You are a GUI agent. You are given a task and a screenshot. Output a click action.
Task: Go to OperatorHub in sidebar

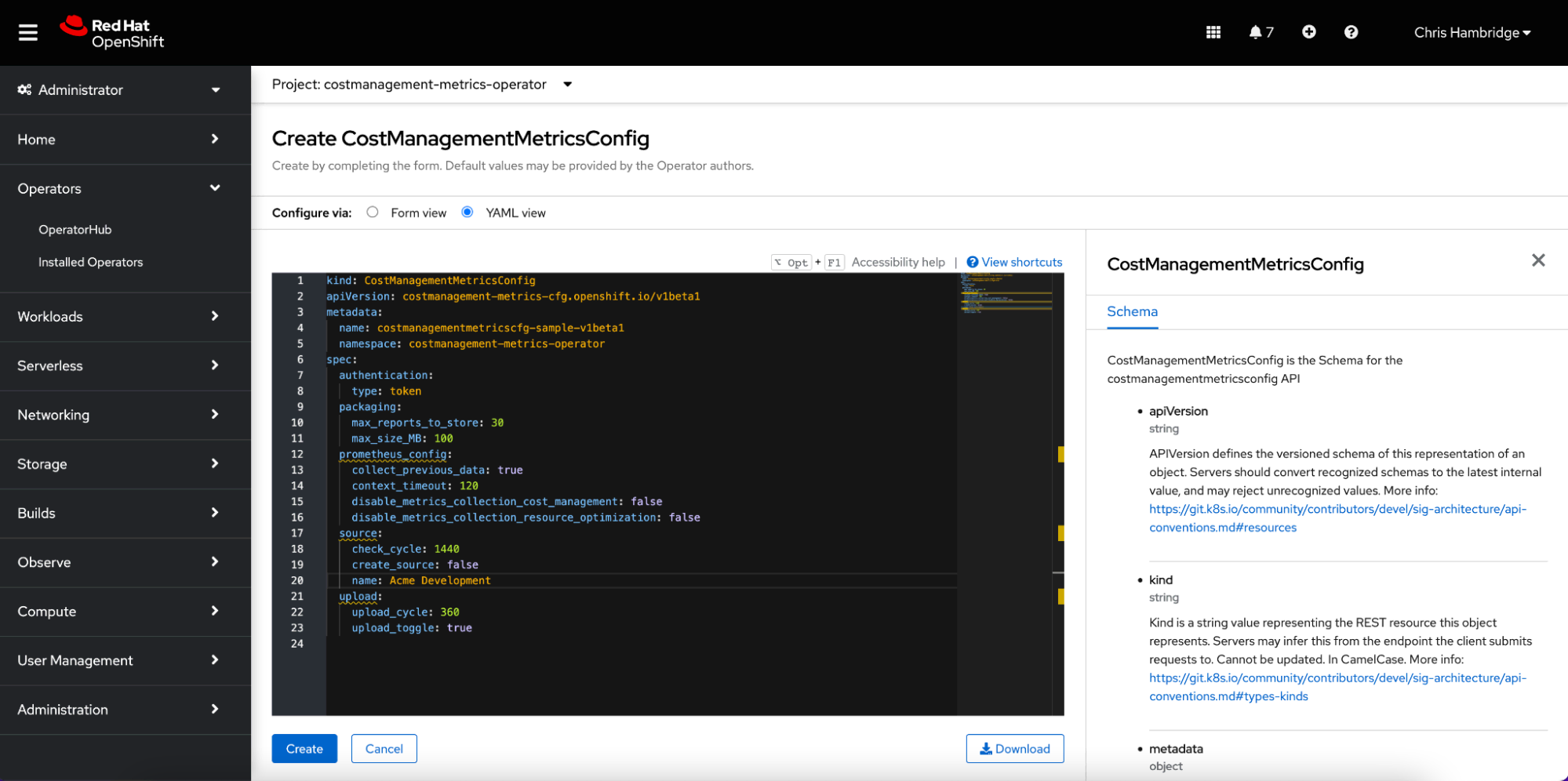75,229
